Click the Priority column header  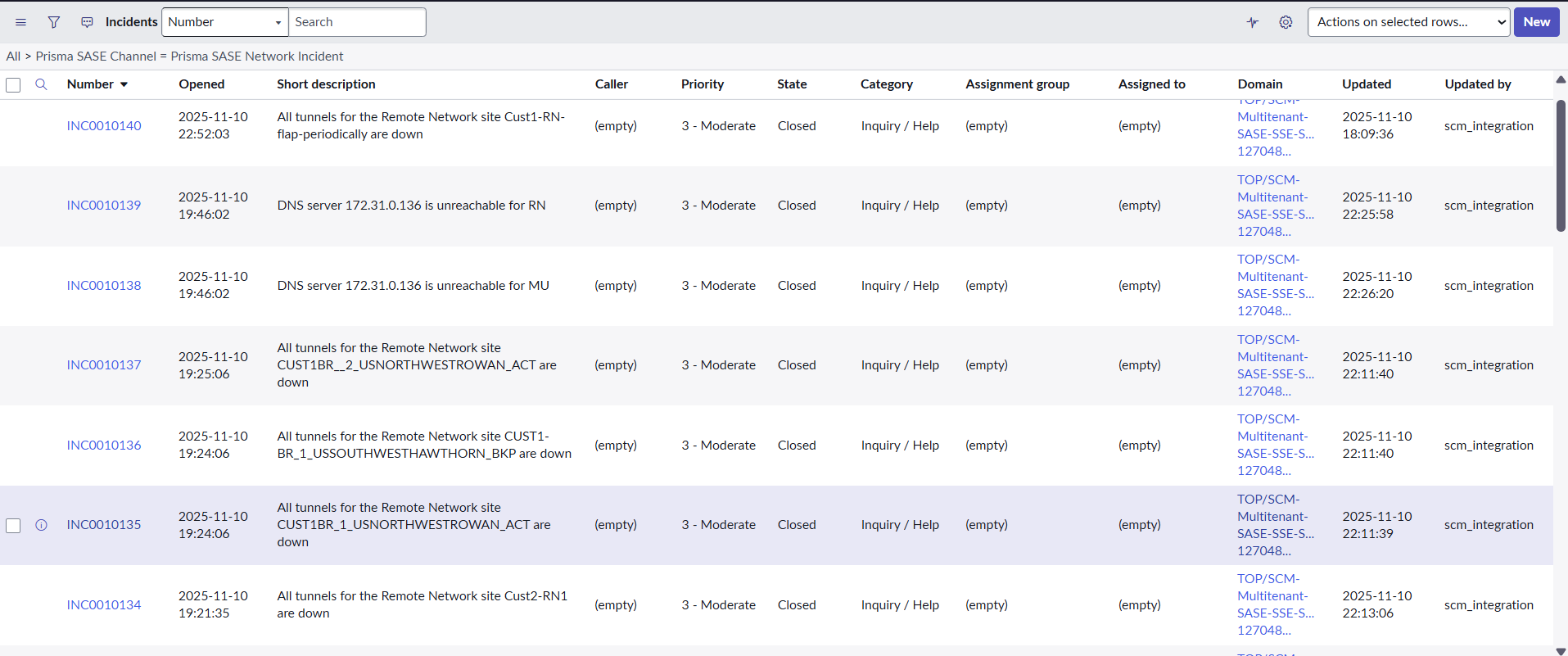pyautogui.click(x=702, y=84)
